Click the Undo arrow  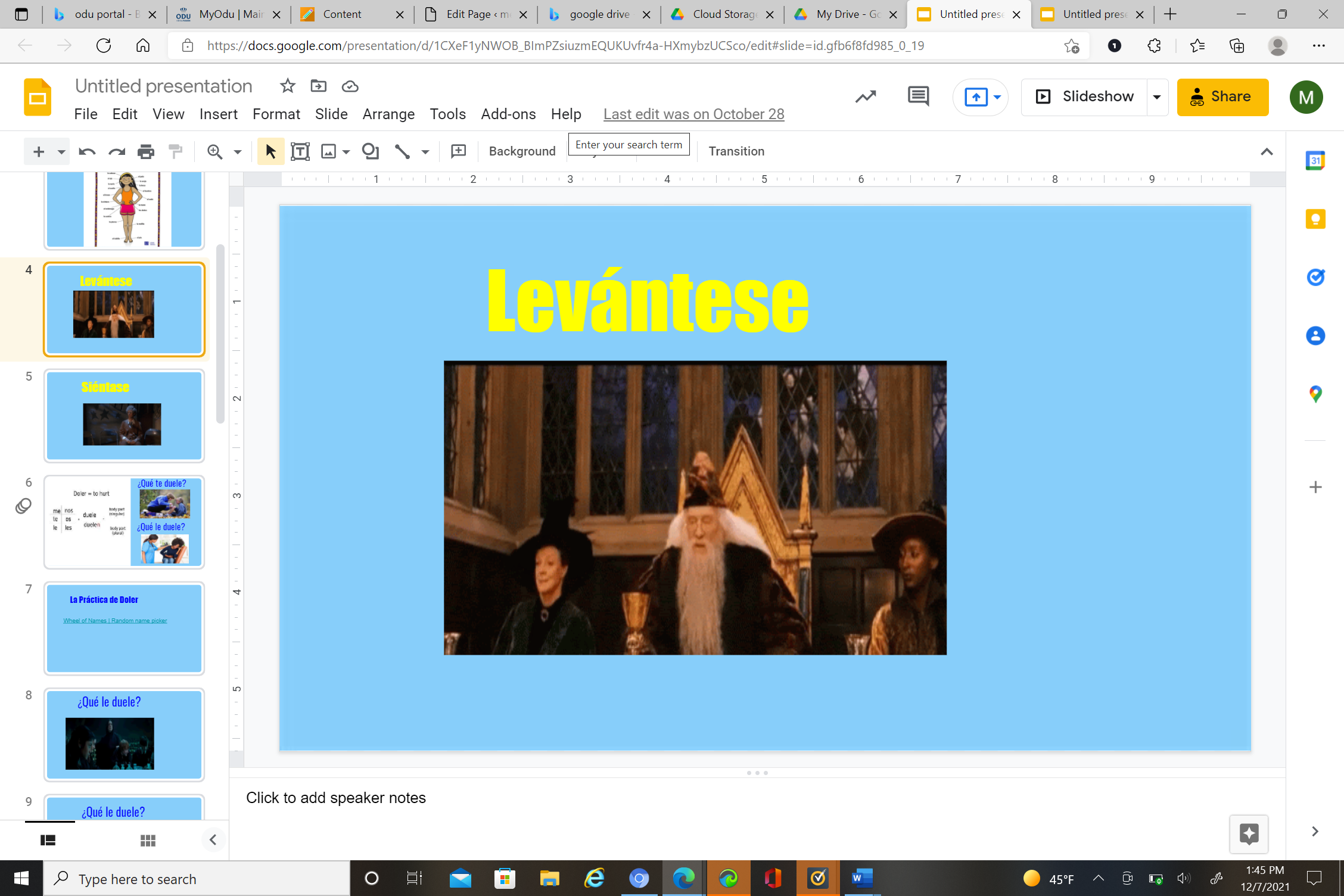(87, 152)
